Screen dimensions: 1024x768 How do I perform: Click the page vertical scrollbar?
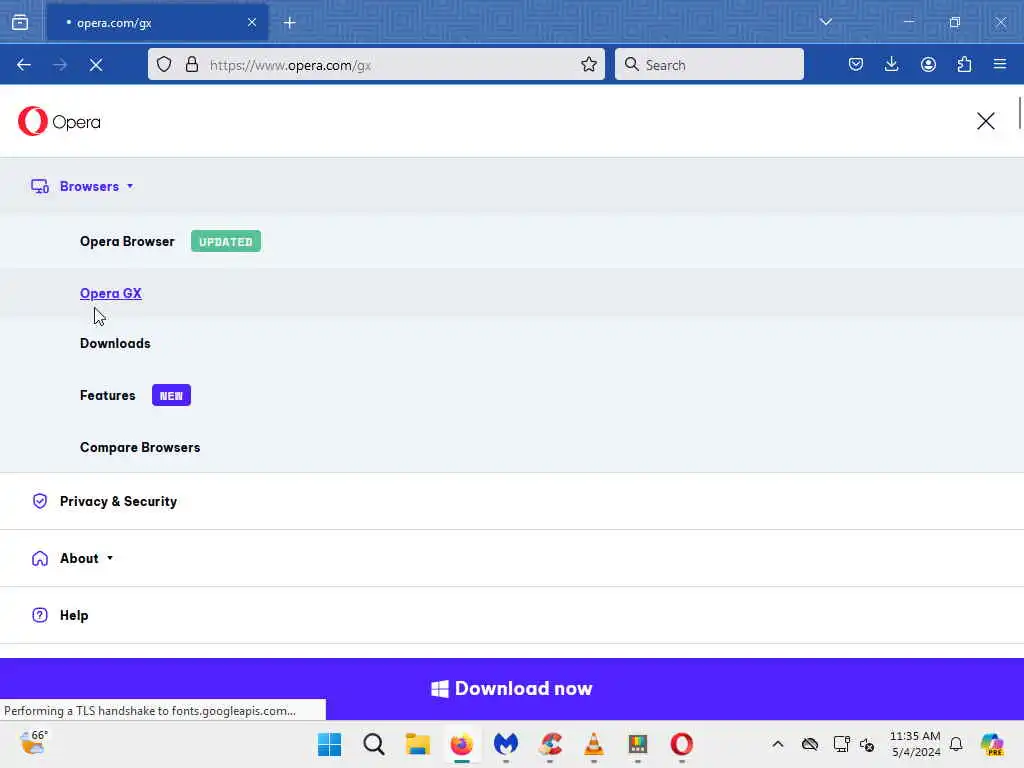(1019, 113)
